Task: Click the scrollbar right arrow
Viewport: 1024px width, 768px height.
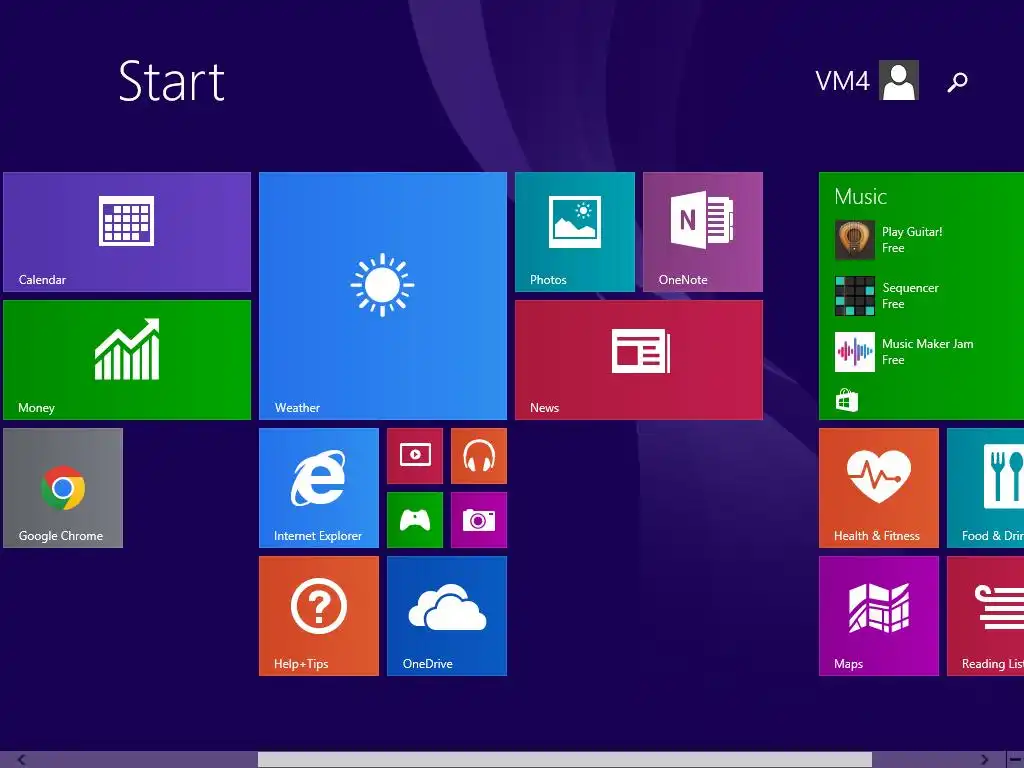Action: tap(984, 760)
